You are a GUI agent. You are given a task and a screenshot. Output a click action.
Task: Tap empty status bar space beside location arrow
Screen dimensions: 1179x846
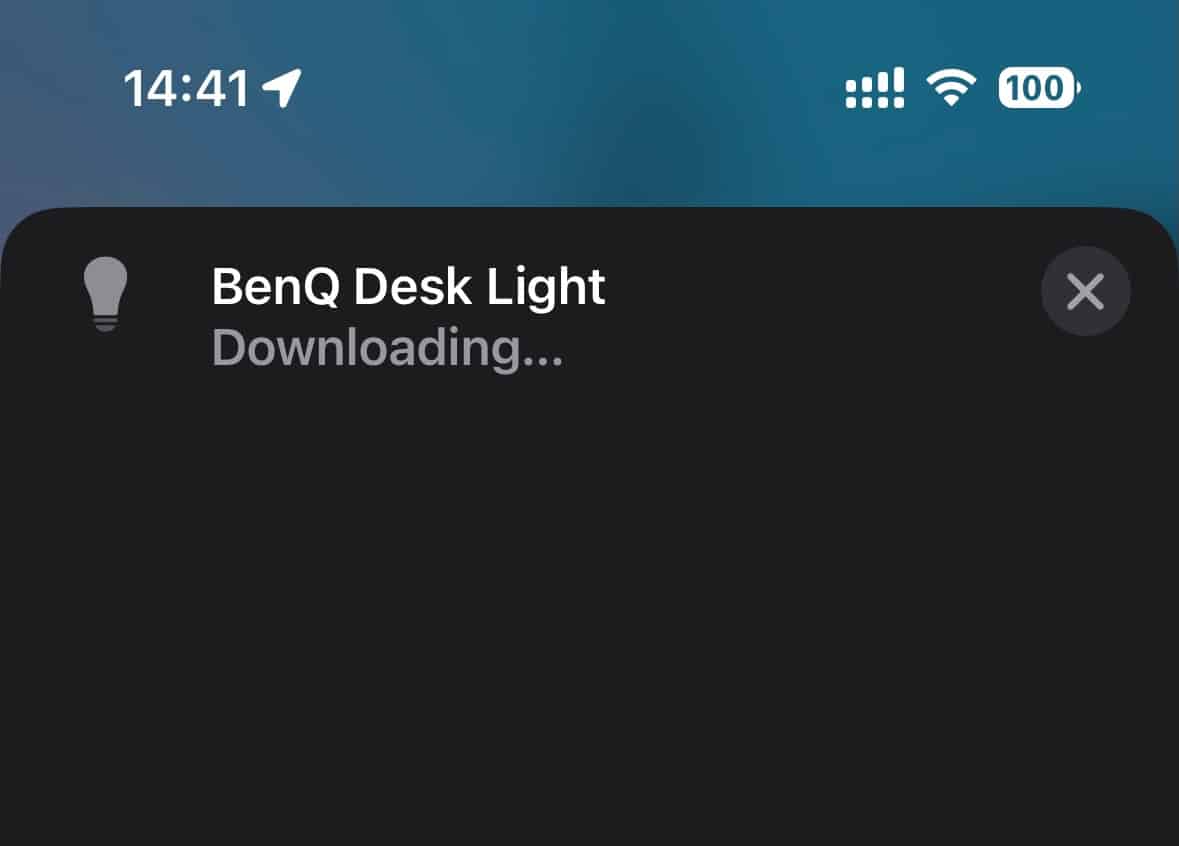pos(571,88)
